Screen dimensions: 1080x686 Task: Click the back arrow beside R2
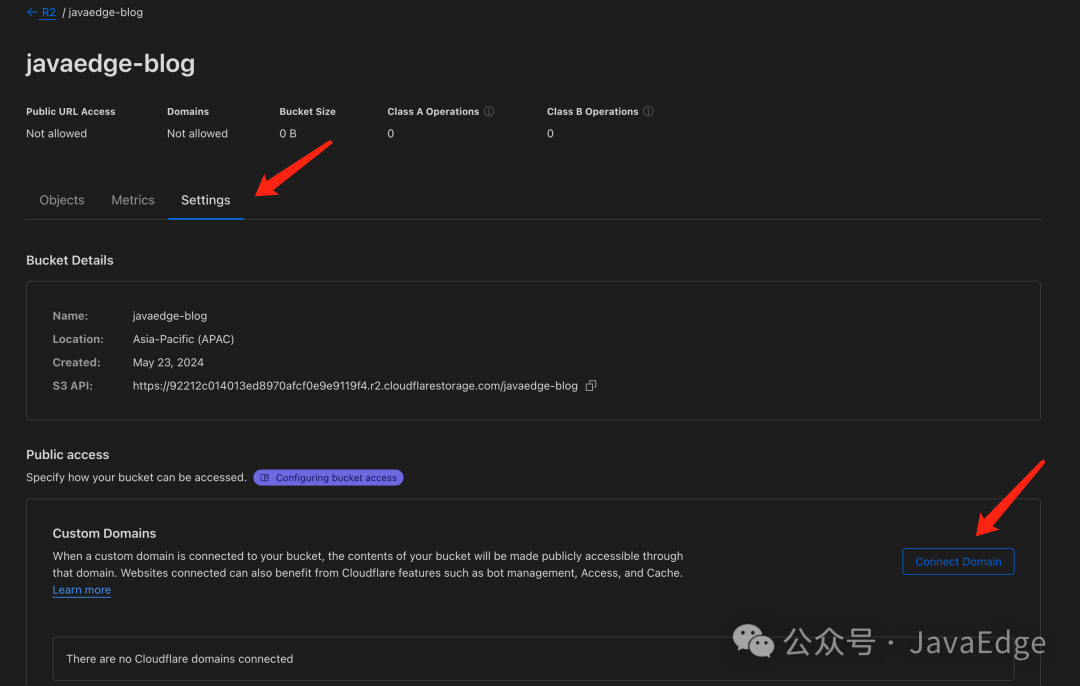point(32,12)
